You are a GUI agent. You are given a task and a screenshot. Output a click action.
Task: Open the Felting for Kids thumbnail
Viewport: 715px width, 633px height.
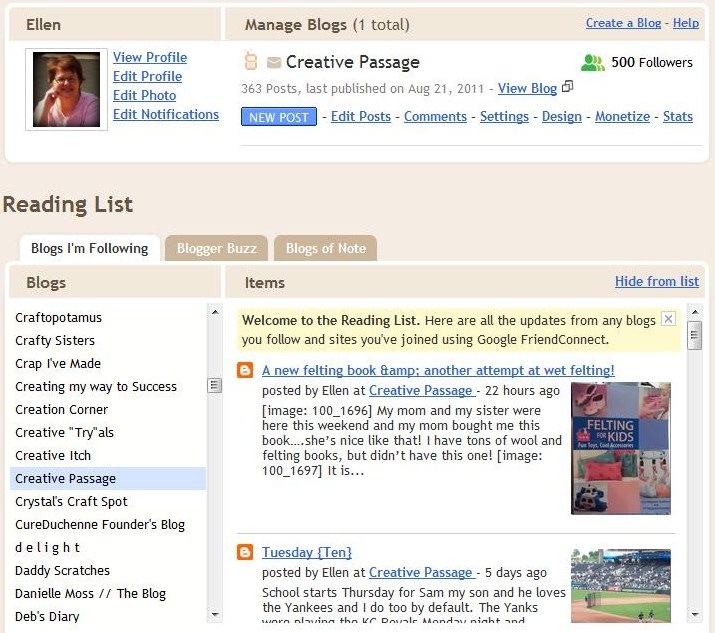click(621, 448)
